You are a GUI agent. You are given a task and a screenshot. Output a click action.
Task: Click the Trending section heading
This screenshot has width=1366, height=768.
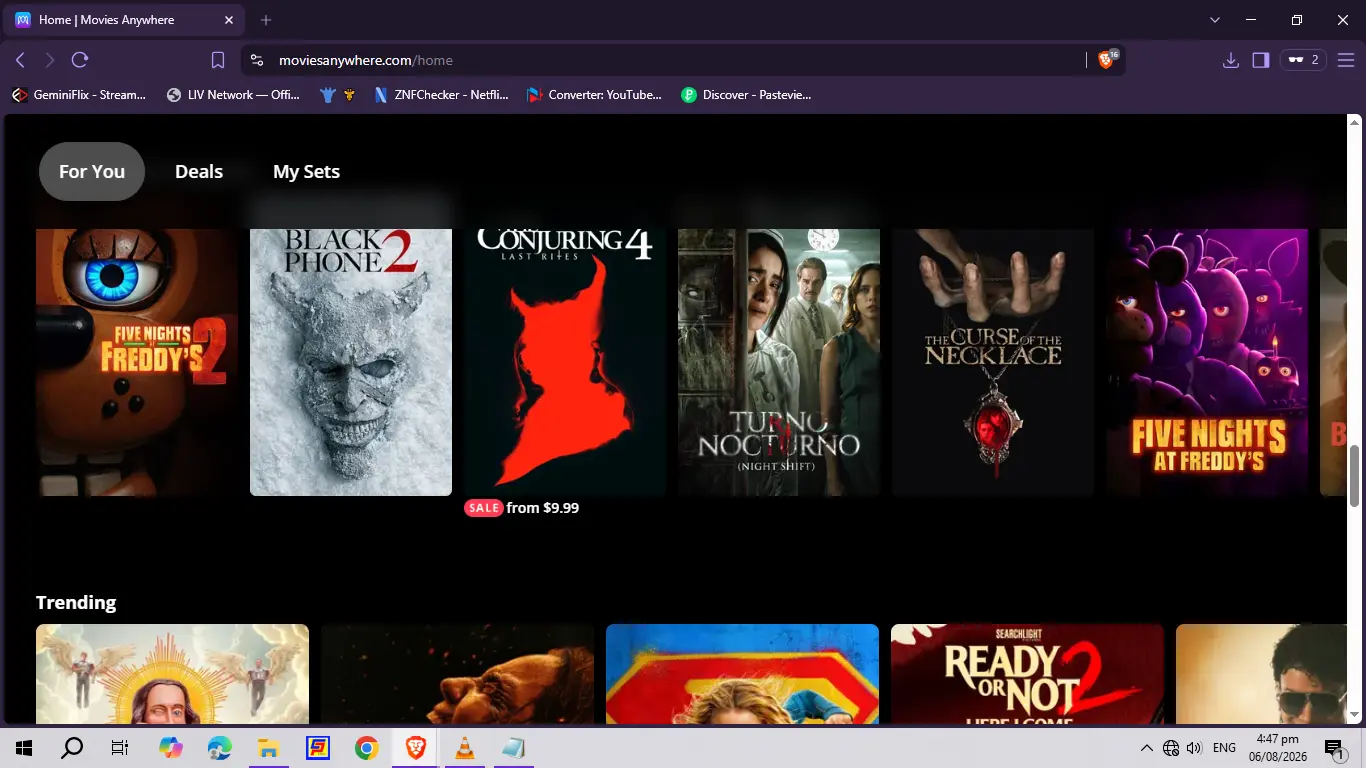click(x=76, y=602)
